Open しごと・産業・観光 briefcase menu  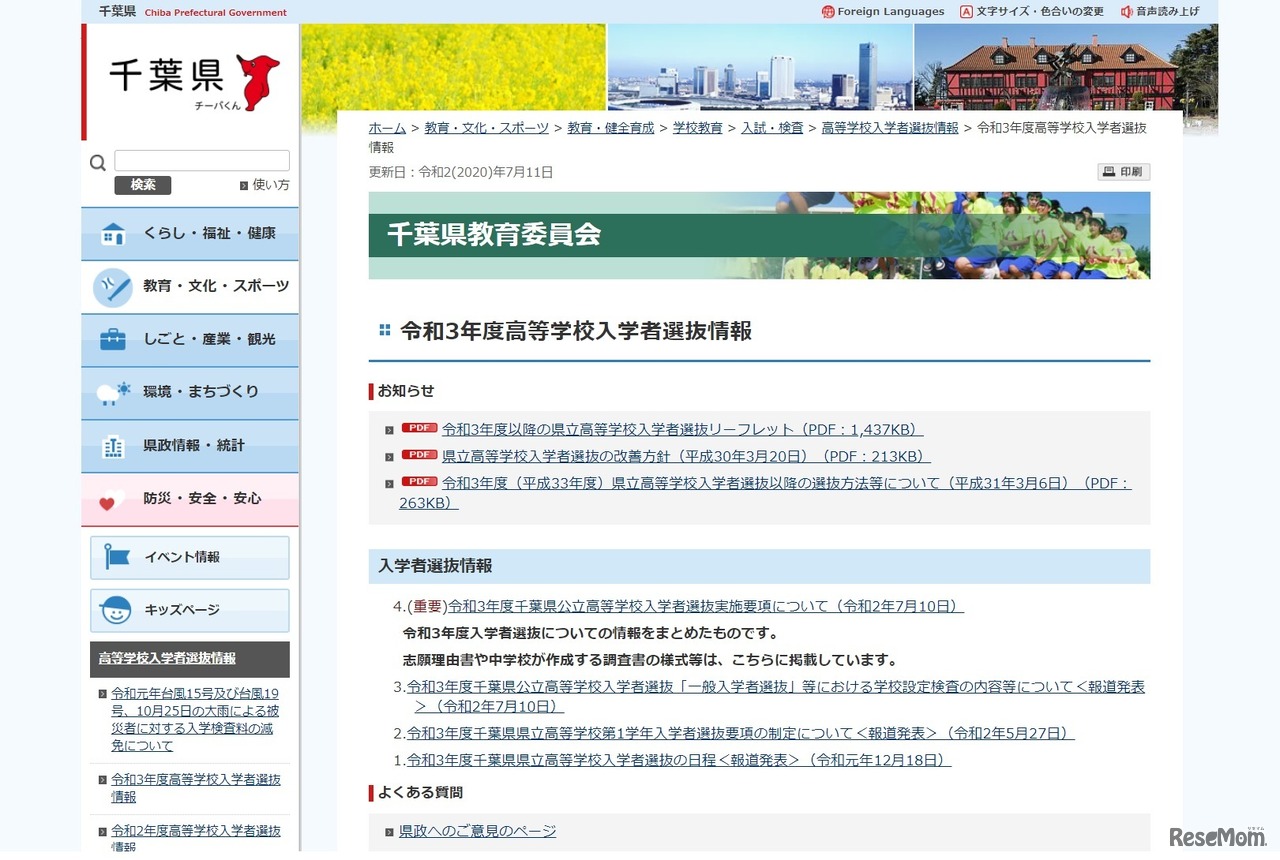pos(190,340)
